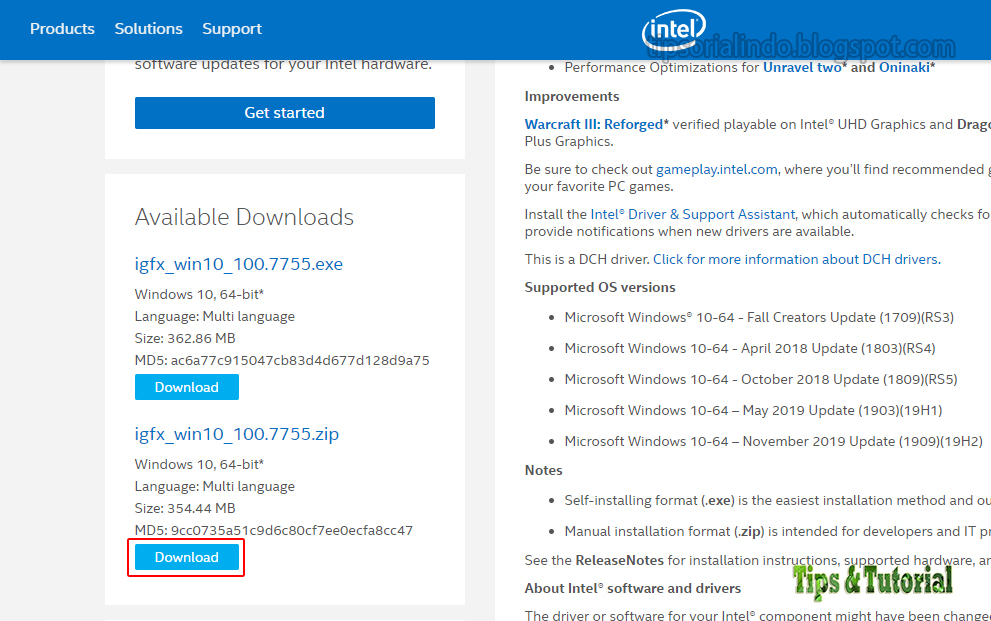Click the Available Downloads heading
This screenshot has width=991, height=621.
pos(244,217)
